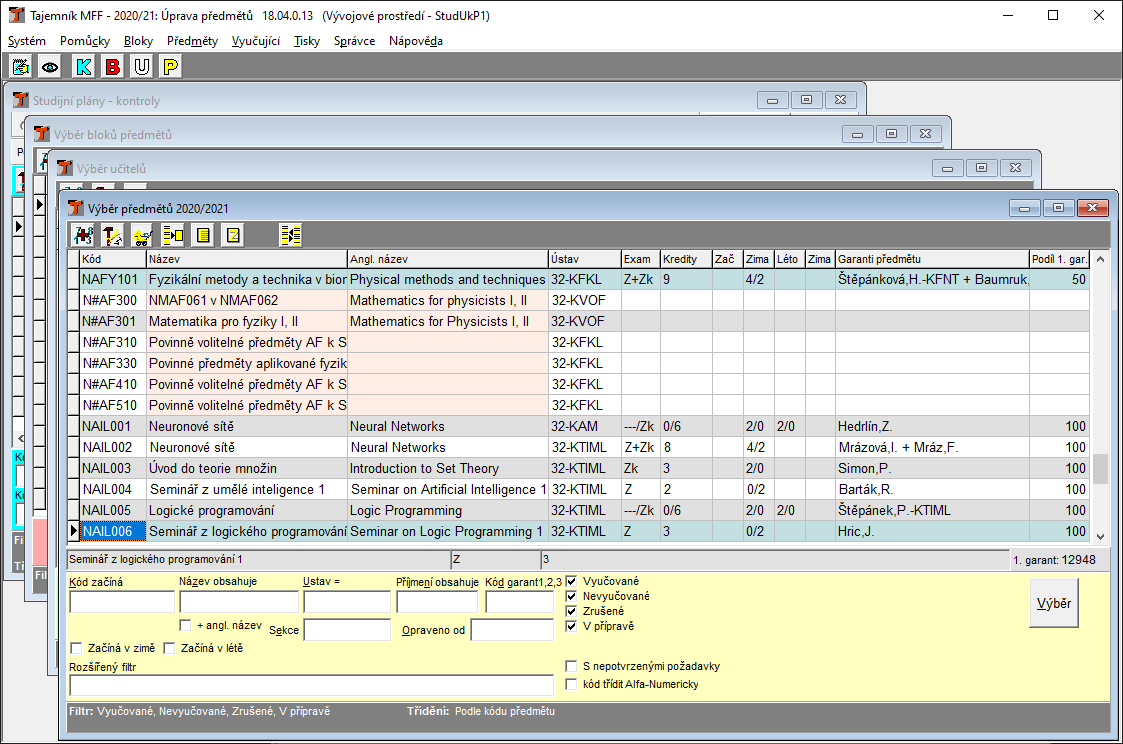Viewport: 1123px width, 744px height.
Task: Click the yellow P toolbar icon
Action: (171, 67)
